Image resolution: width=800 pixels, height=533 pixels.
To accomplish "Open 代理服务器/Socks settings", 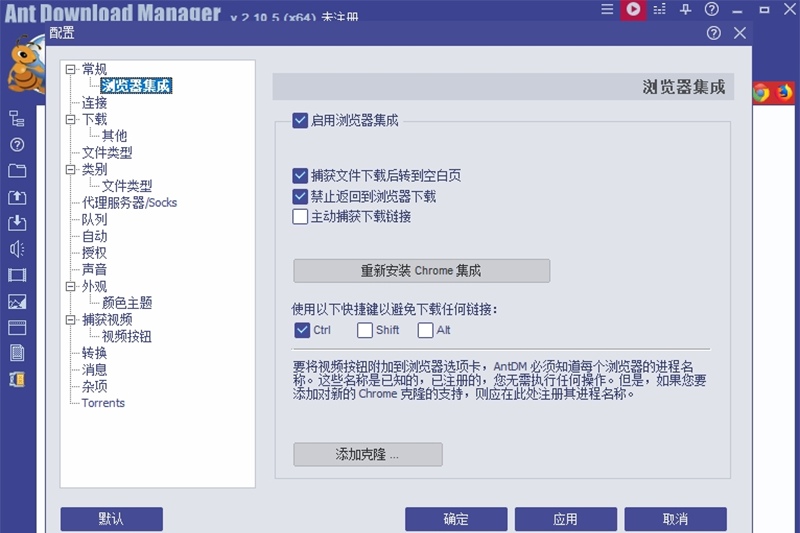I will tap(130, 202).
